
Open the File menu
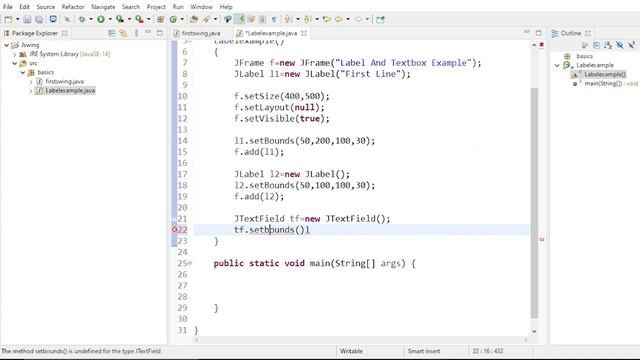7,7
